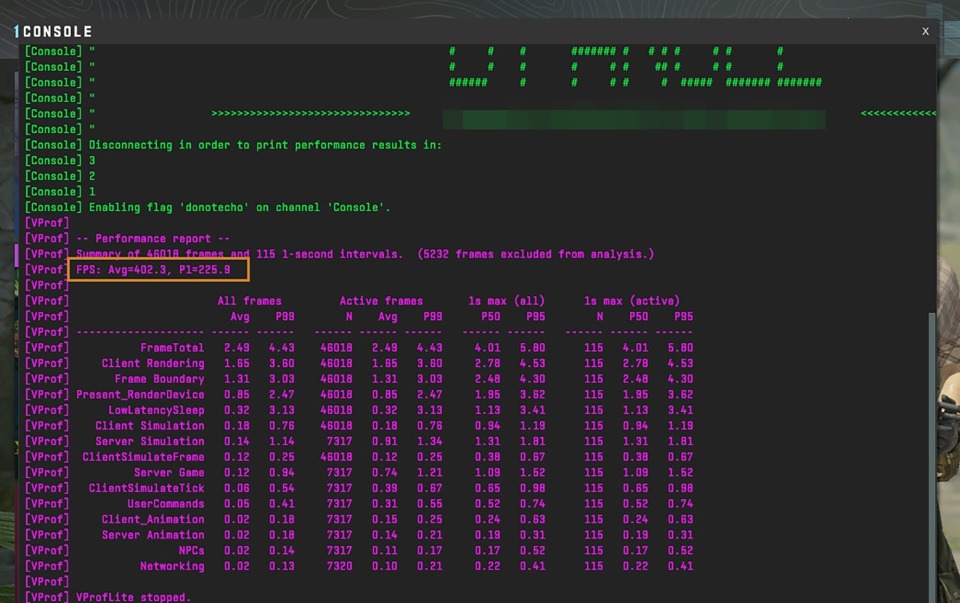
Task: Click the Present_RenderDevice row label
Action: click(140, 394)
